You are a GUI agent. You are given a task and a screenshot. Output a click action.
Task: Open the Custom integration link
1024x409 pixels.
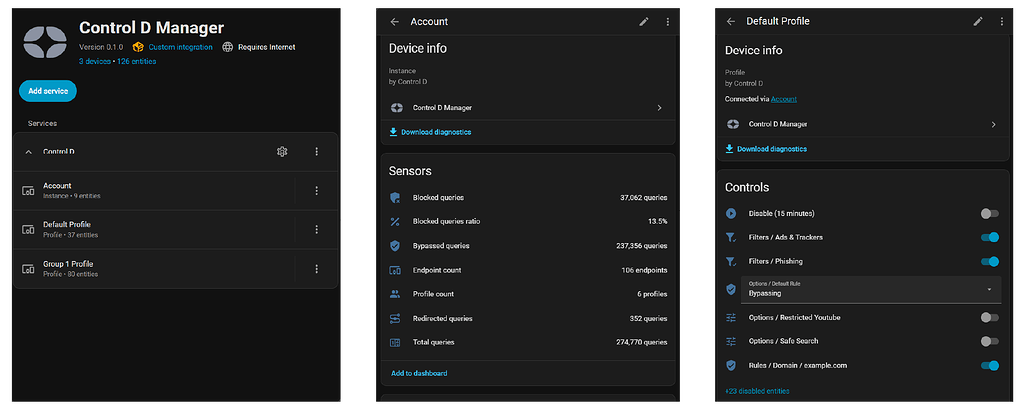(180, 47)
